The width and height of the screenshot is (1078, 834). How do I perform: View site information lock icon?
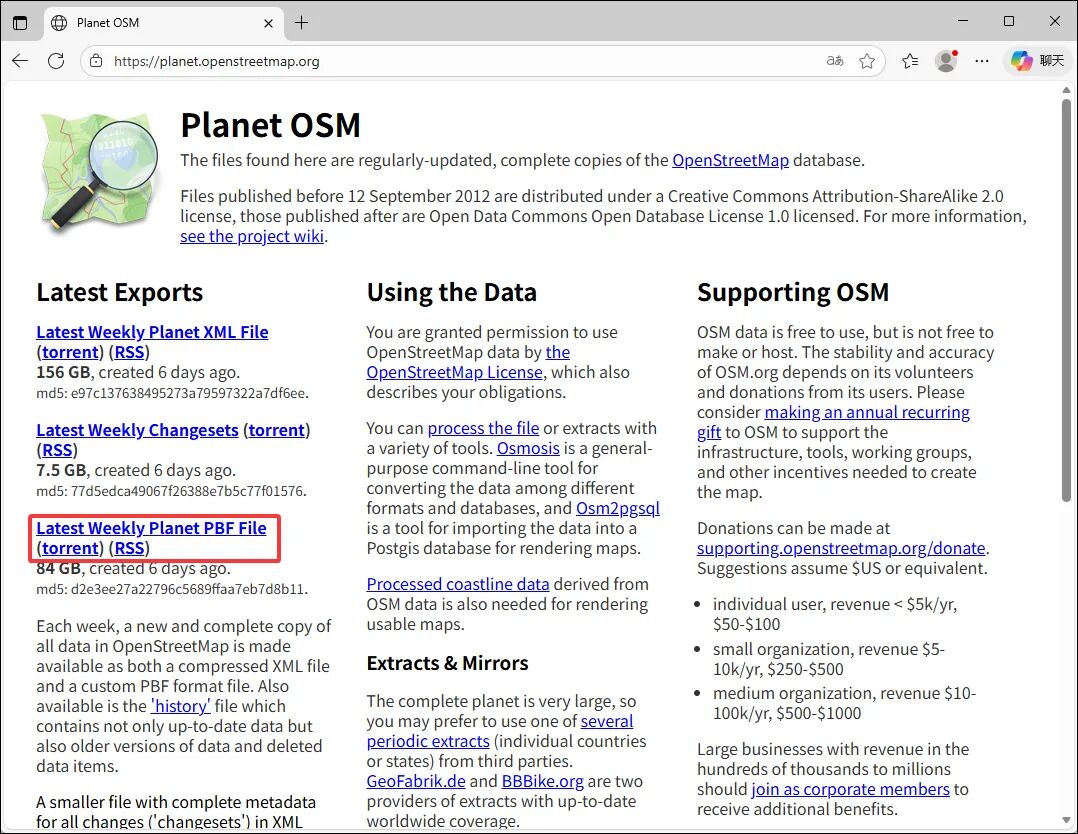(x=97, y=61)
